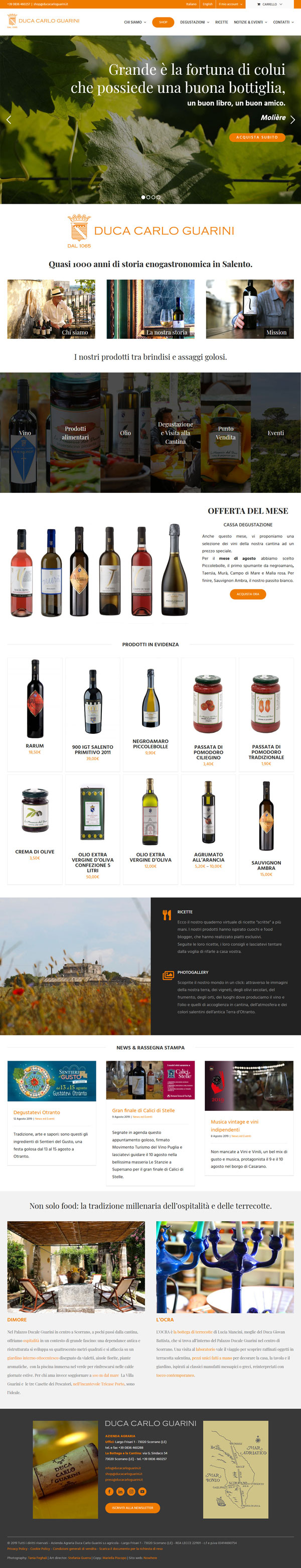Open the Rarum wine product thumbnail
The width and height of the screenshot is (301, 1568).
tap(35, 698)
